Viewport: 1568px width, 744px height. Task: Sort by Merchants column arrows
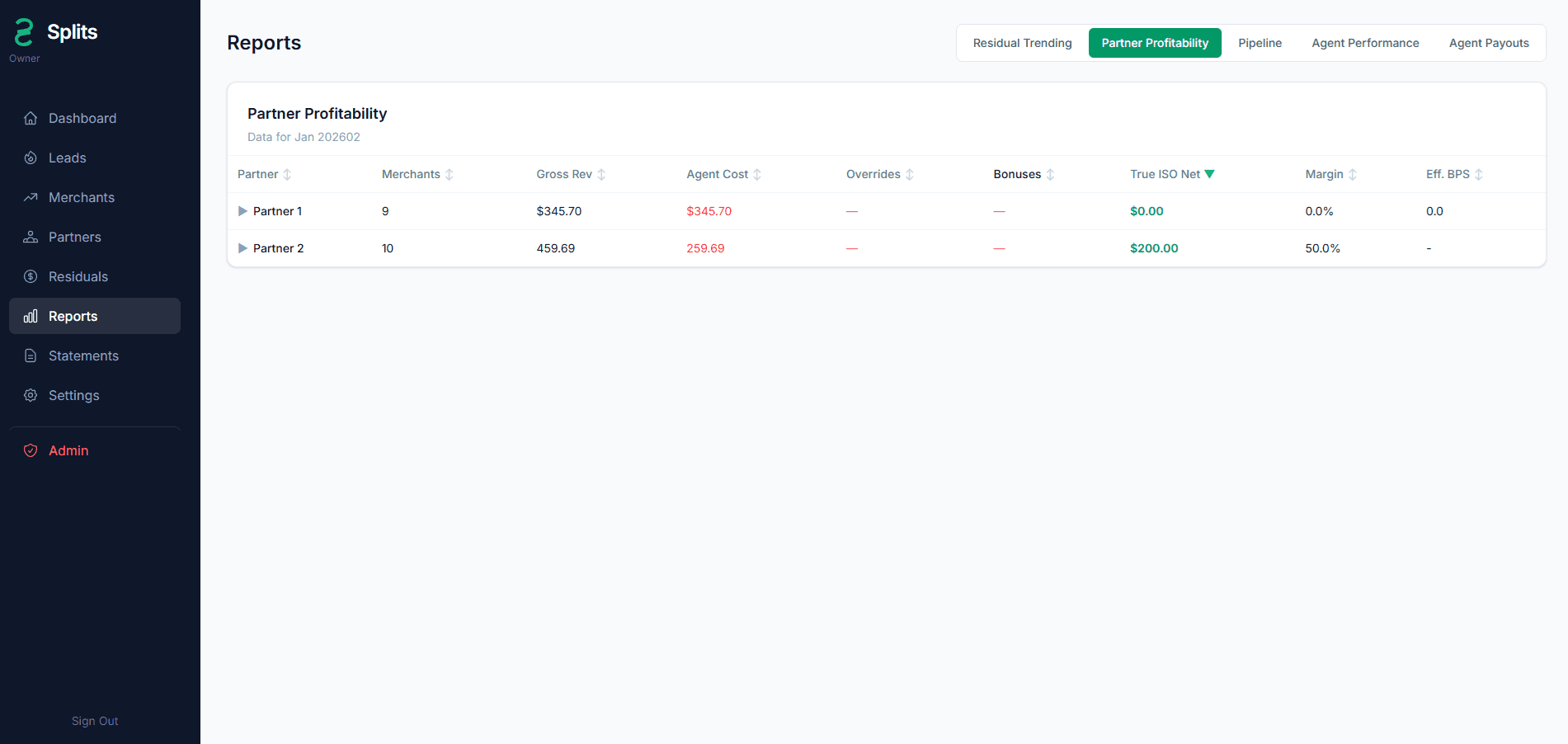(x=450, y=175)
